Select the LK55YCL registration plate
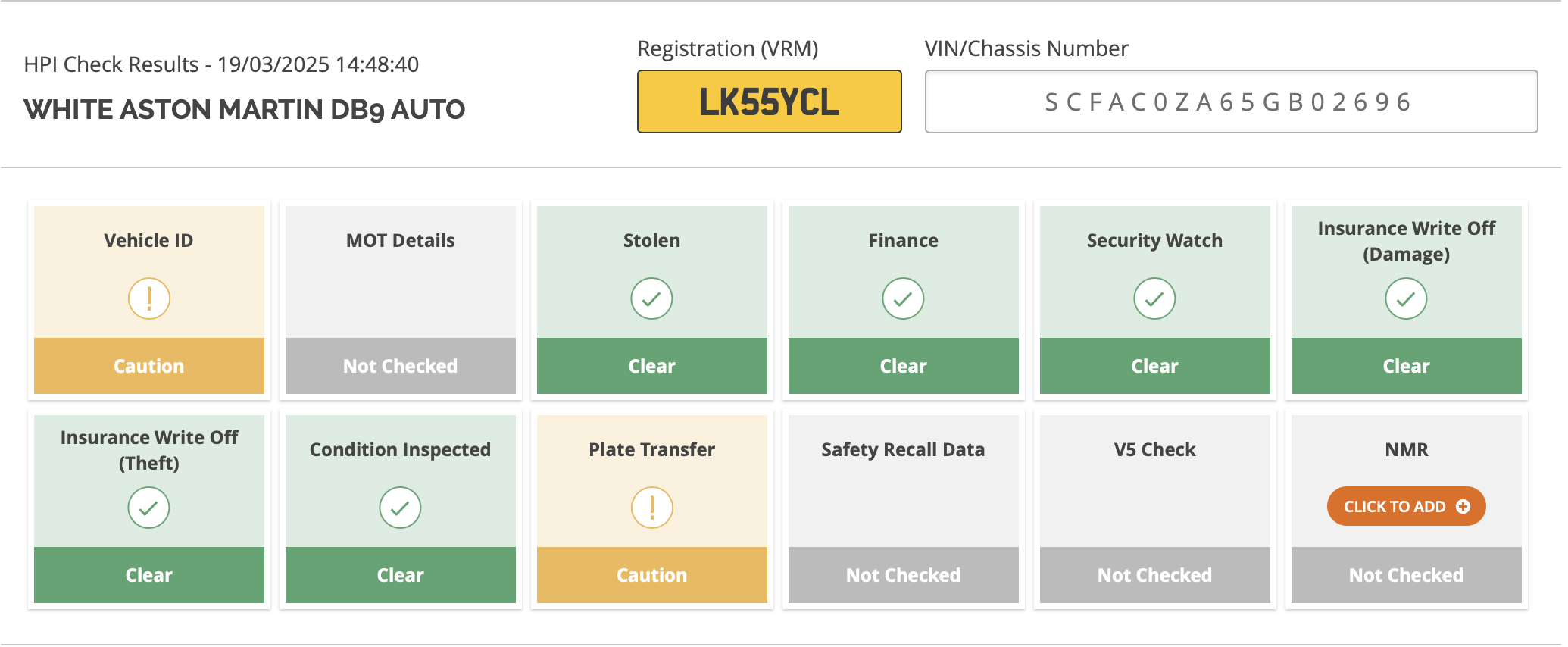 (x=770, y=102)
